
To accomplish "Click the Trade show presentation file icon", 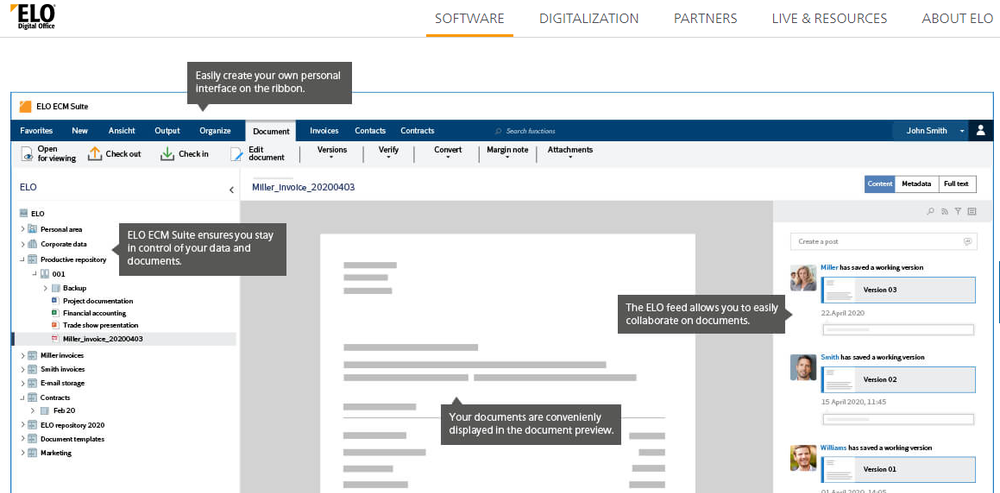I will click(55, 325).
